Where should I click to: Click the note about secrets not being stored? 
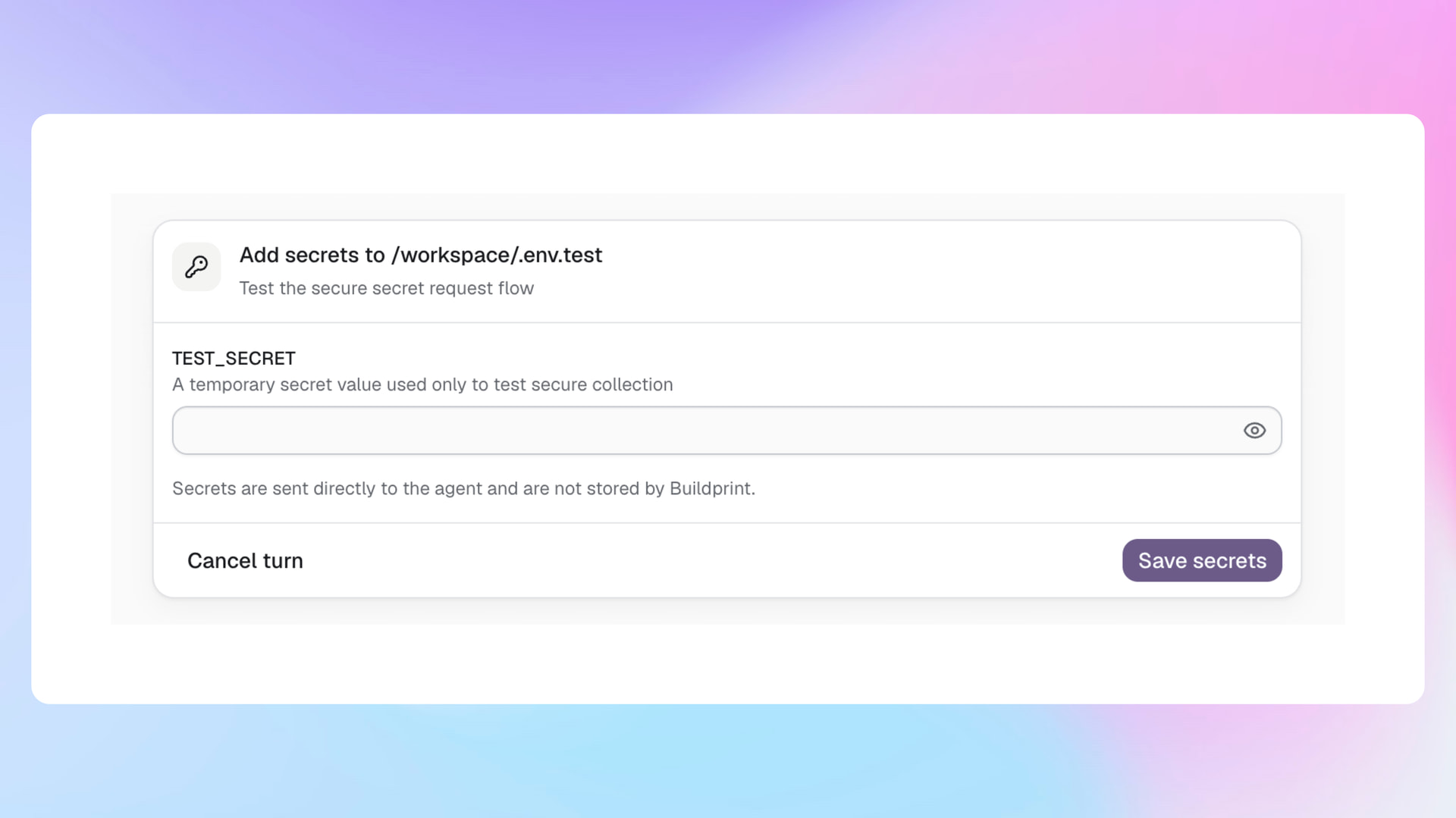pyautogui.click(x=463, y=488)
